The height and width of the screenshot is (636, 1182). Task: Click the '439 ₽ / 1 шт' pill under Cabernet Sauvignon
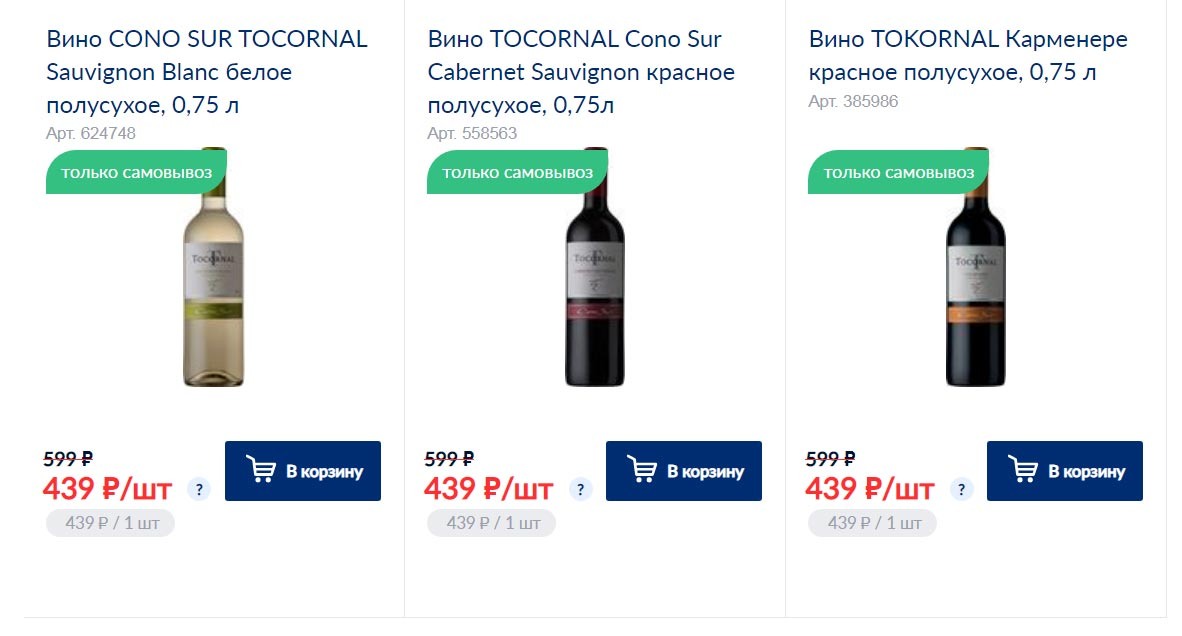coord(491,523)
